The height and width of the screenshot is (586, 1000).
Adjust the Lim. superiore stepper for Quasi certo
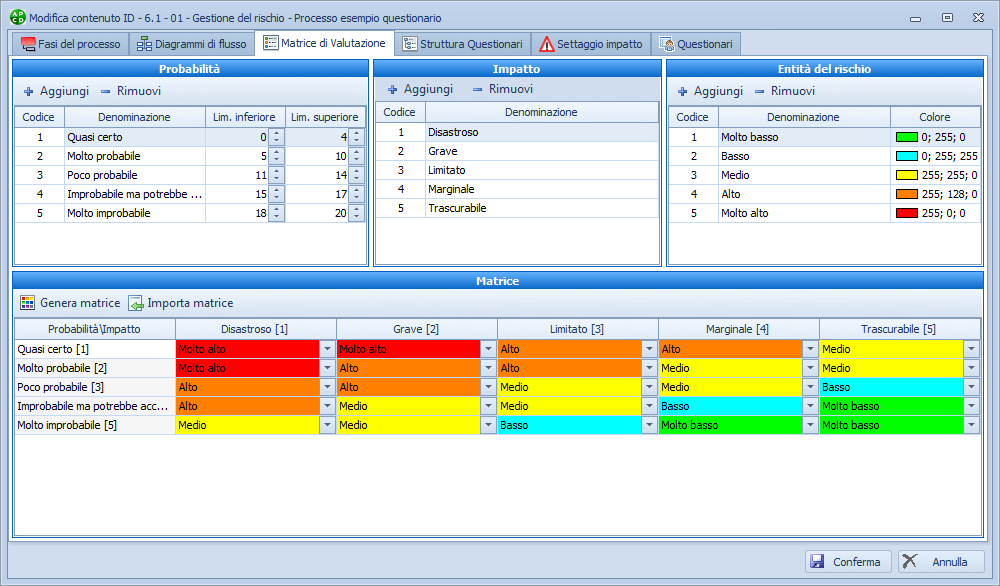click(x=356, y=137)
